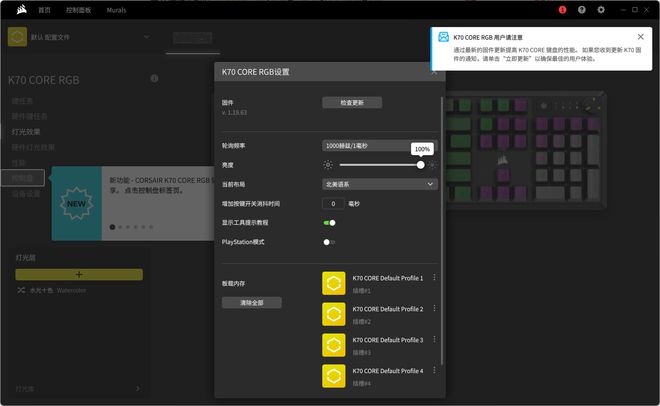Add a lighting layer with the yellow plus button
This screenshot has width=660, height=406.
click(79, 275)
